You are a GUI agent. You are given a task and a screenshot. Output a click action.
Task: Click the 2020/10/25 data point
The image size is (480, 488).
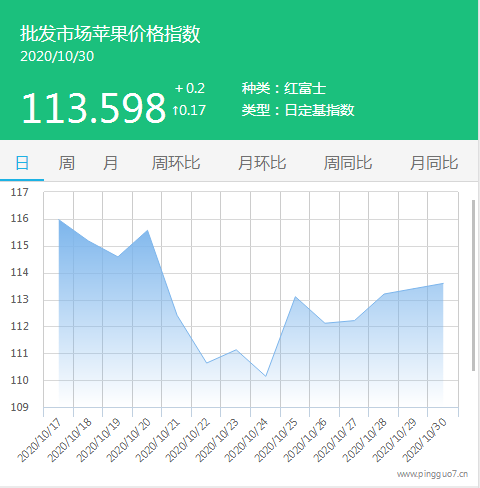tap(295, 296)
